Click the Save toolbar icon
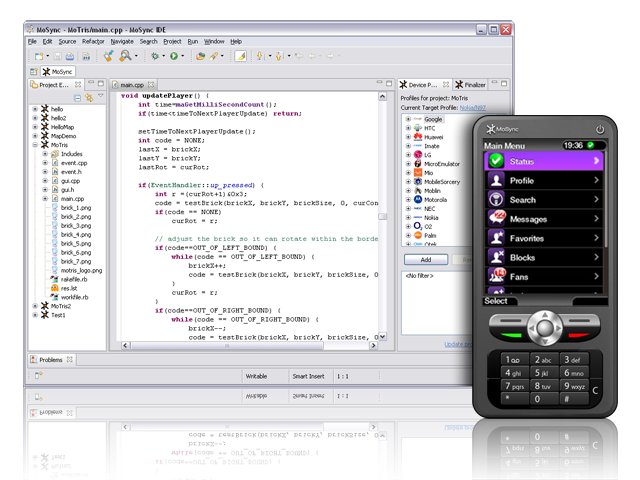Image resolution: width=640 pixels, height=480 pixels. 57,56
